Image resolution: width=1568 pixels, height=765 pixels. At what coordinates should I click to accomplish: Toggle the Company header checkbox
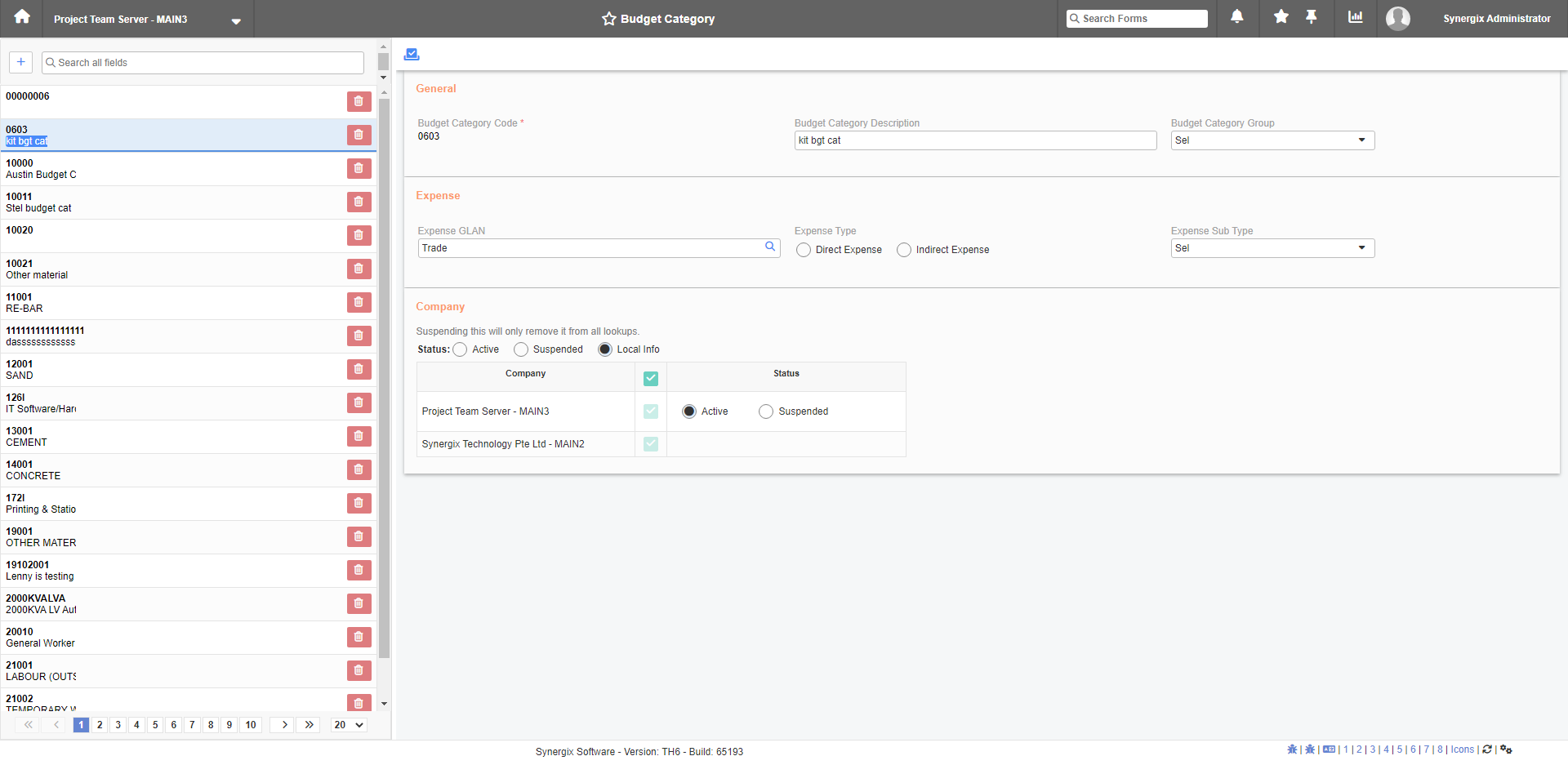pos(650,378)
